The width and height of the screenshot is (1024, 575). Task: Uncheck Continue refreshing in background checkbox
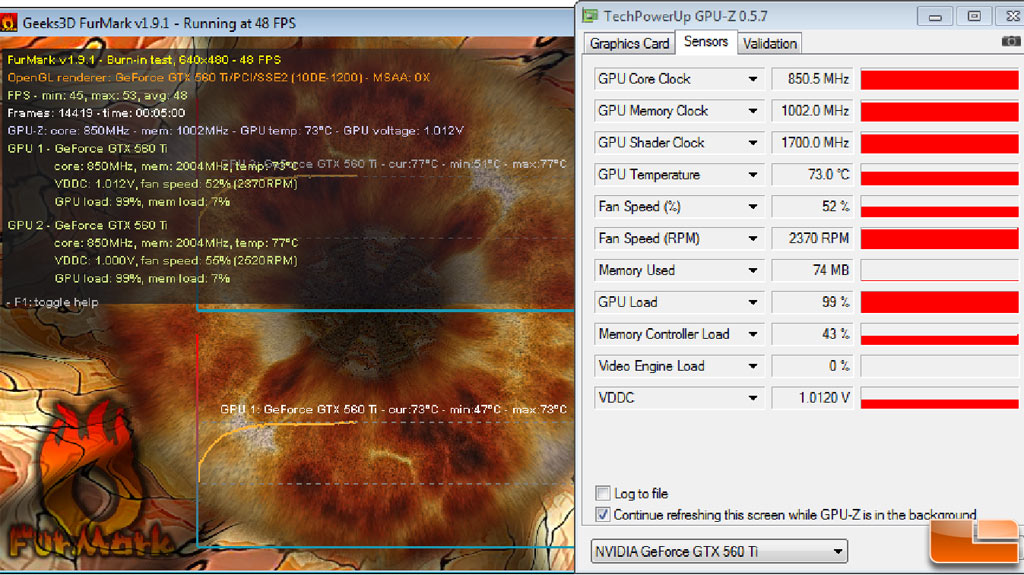tap(603, 514)
